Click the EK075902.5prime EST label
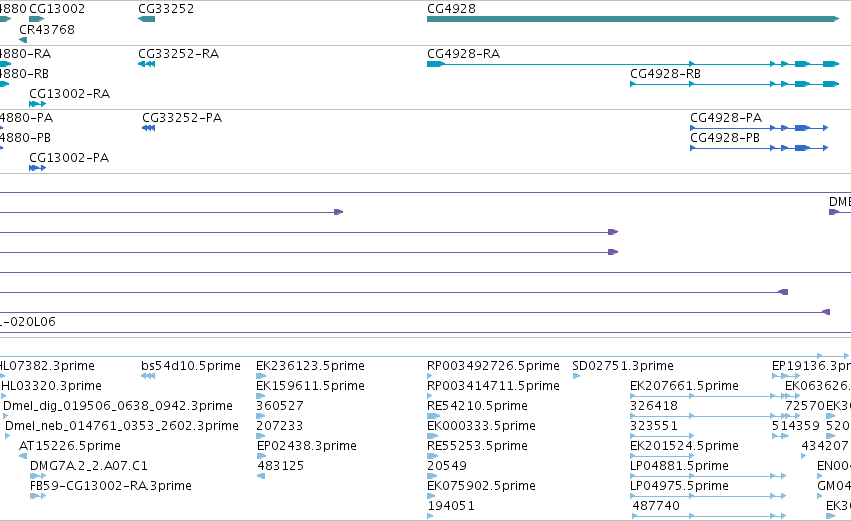Screen dimensions: 851x521 [481, 486]
